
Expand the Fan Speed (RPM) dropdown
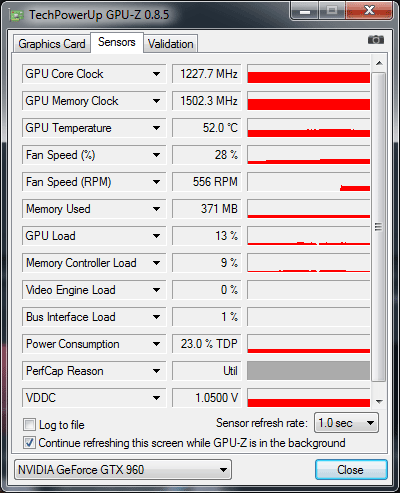156,182
